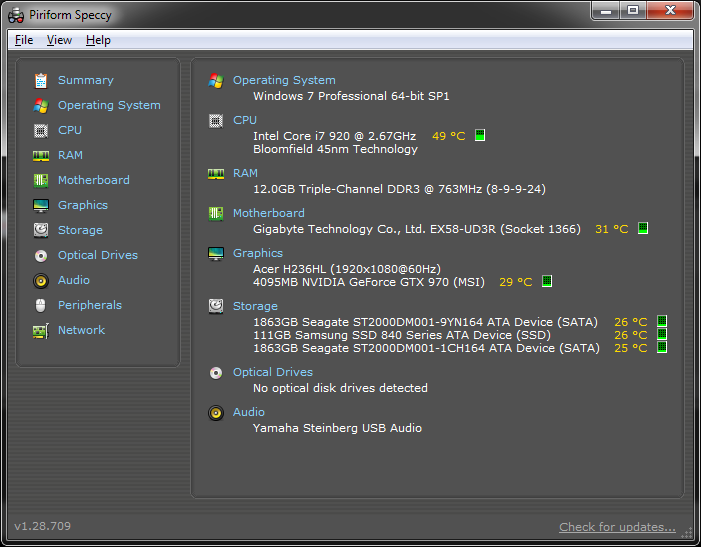Click temperature indicator for Samsung SSD 840
The height and width of the screenshot is (547, 701).
click(x=662, y=334)
